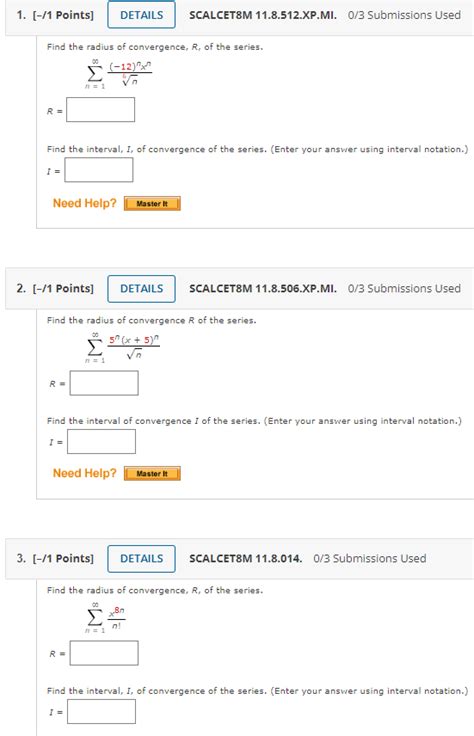Click Master It button under question 1
Image resolution: width=474 pixels, height=736 pixels.
click(x=152, y=204)
